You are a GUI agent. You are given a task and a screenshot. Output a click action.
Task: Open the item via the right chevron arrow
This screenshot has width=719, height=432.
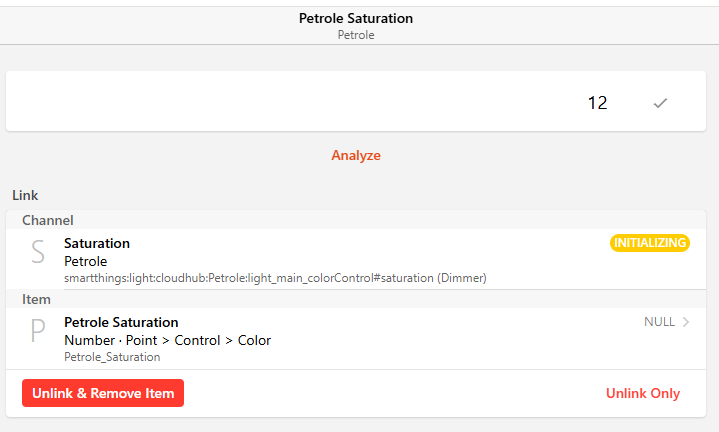(686, 322)
